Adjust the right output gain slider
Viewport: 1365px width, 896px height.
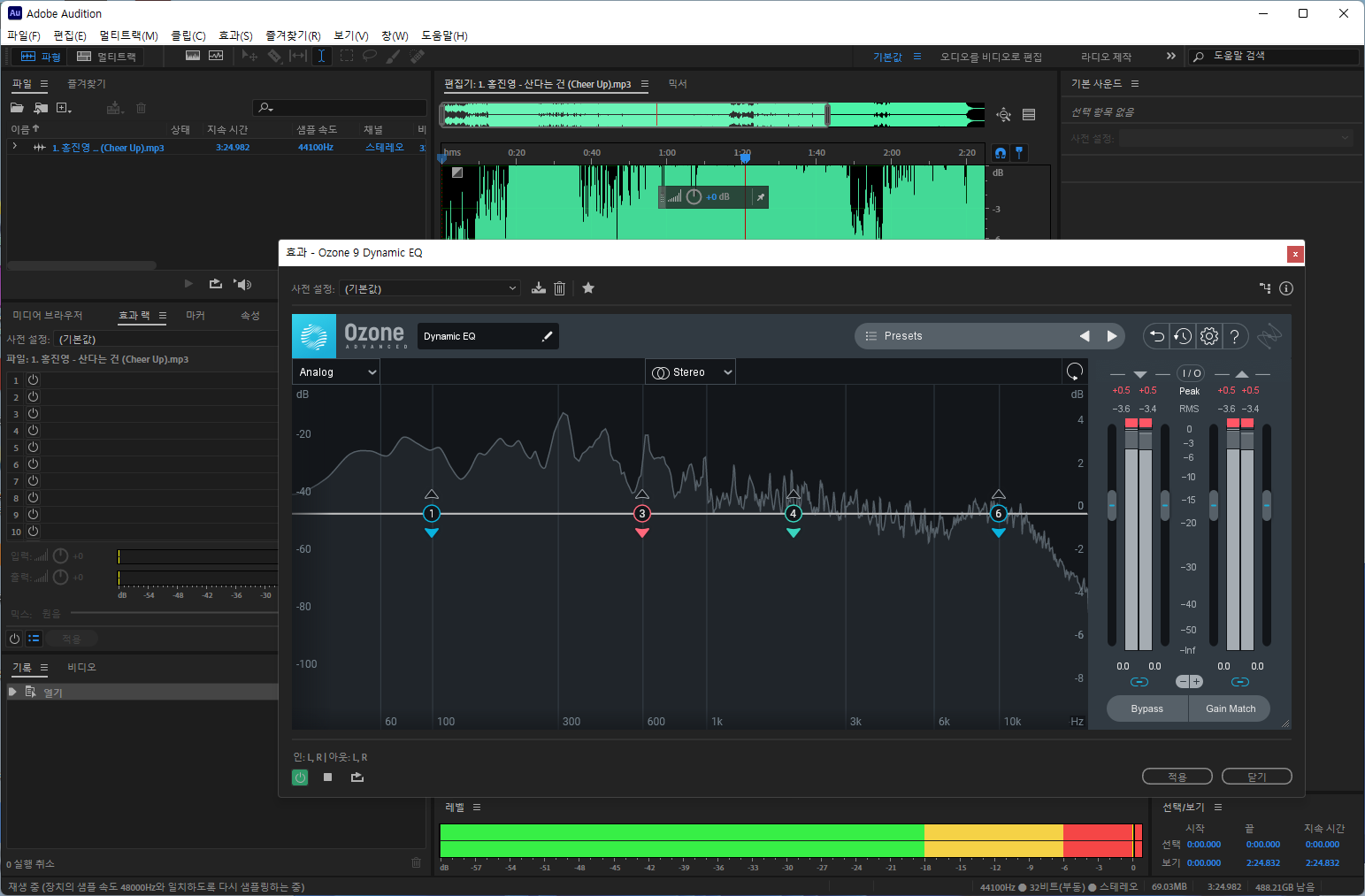pyautogui.click(x=1267, y=505)
